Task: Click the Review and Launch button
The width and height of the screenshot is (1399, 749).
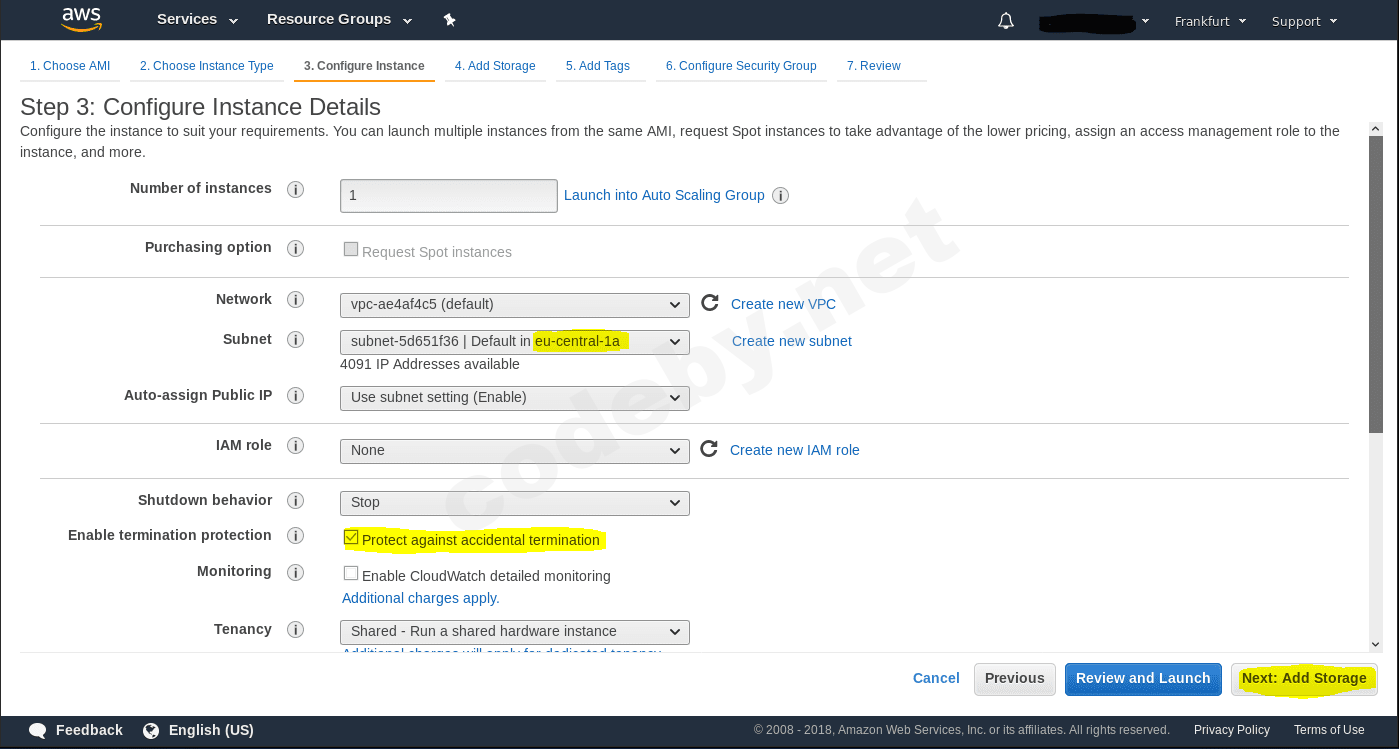Action: pyautogui.click(x=1142, y=678)
